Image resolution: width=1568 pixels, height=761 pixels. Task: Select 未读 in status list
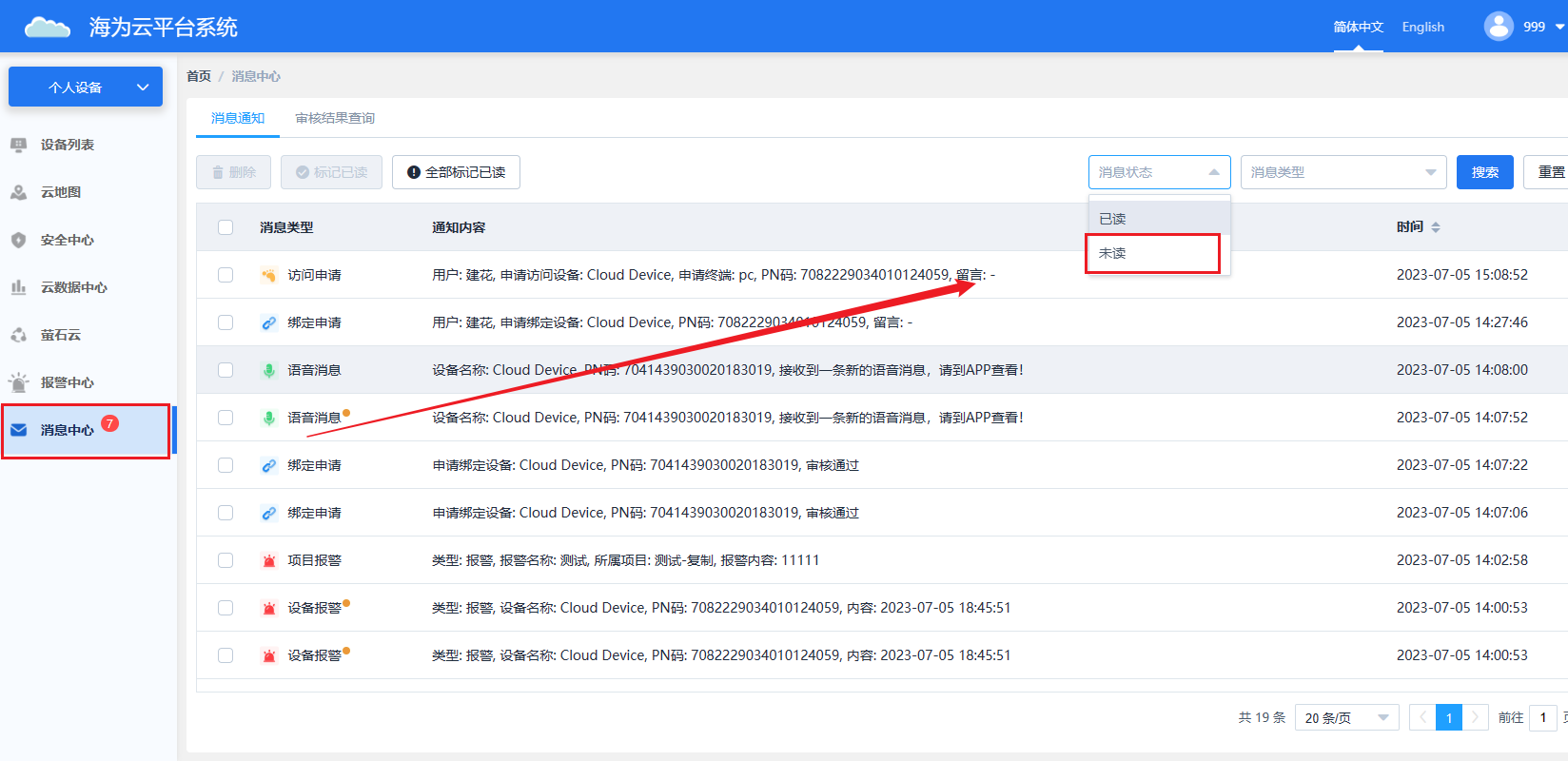(x=1159, y=253)
